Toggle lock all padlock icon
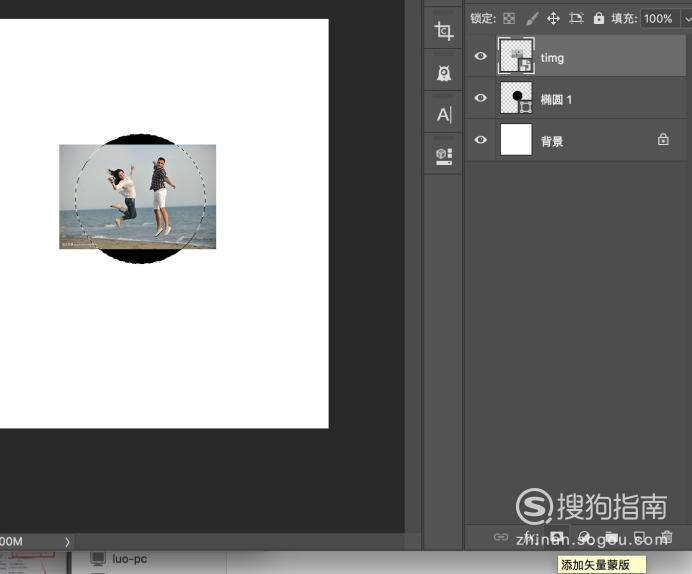This screenshot has height=574, width=692. 598,19
